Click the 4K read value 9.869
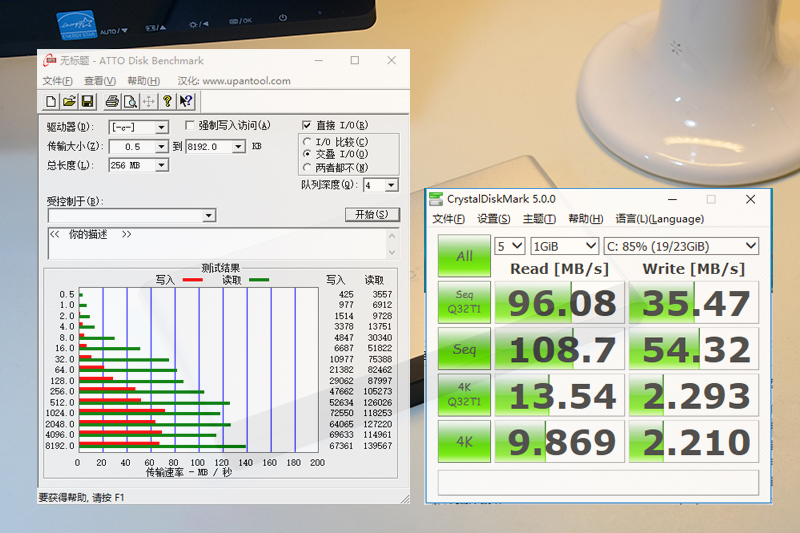 tap(560, 442)
